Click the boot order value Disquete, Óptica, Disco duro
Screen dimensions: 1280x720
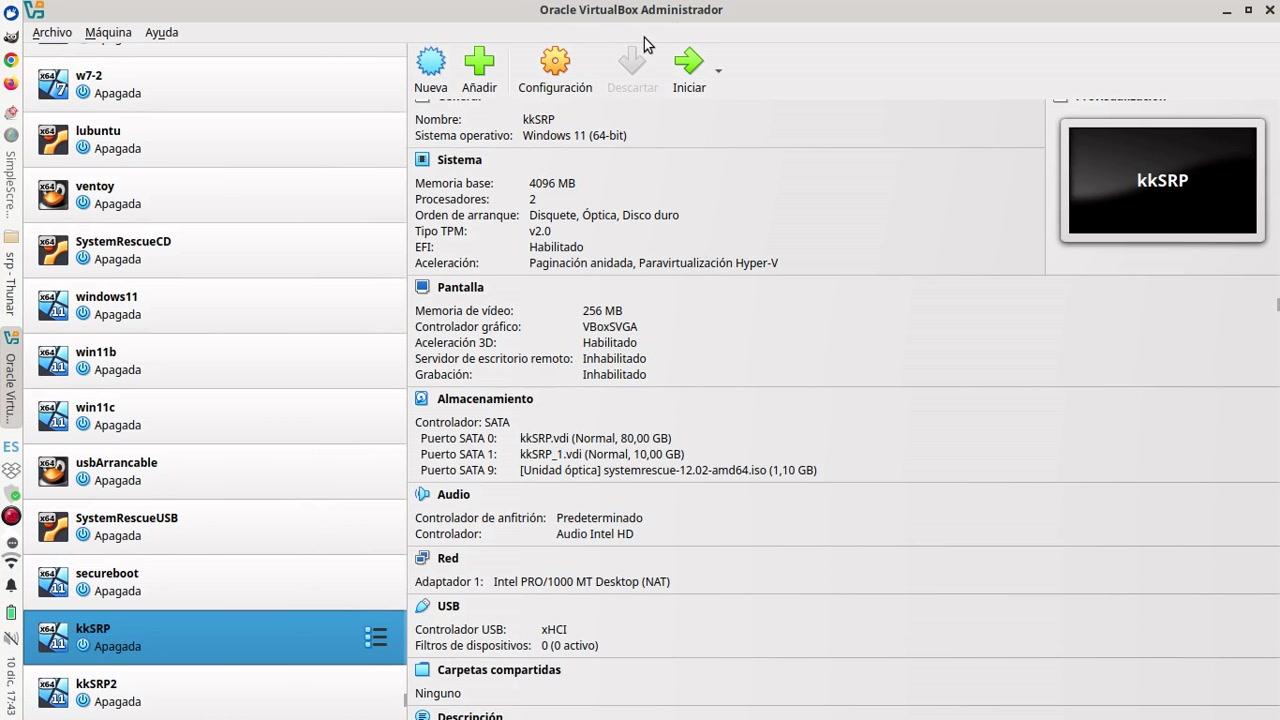coord(604,216)
